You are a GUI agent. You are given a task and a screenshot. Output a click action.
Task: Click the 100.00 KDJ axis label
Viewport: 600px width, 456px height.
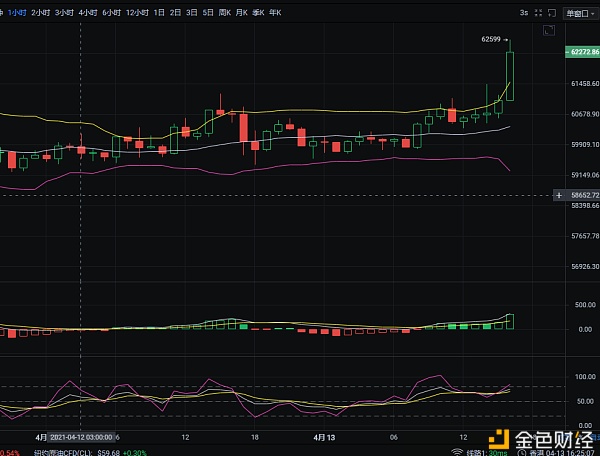[x=585, y=377]
